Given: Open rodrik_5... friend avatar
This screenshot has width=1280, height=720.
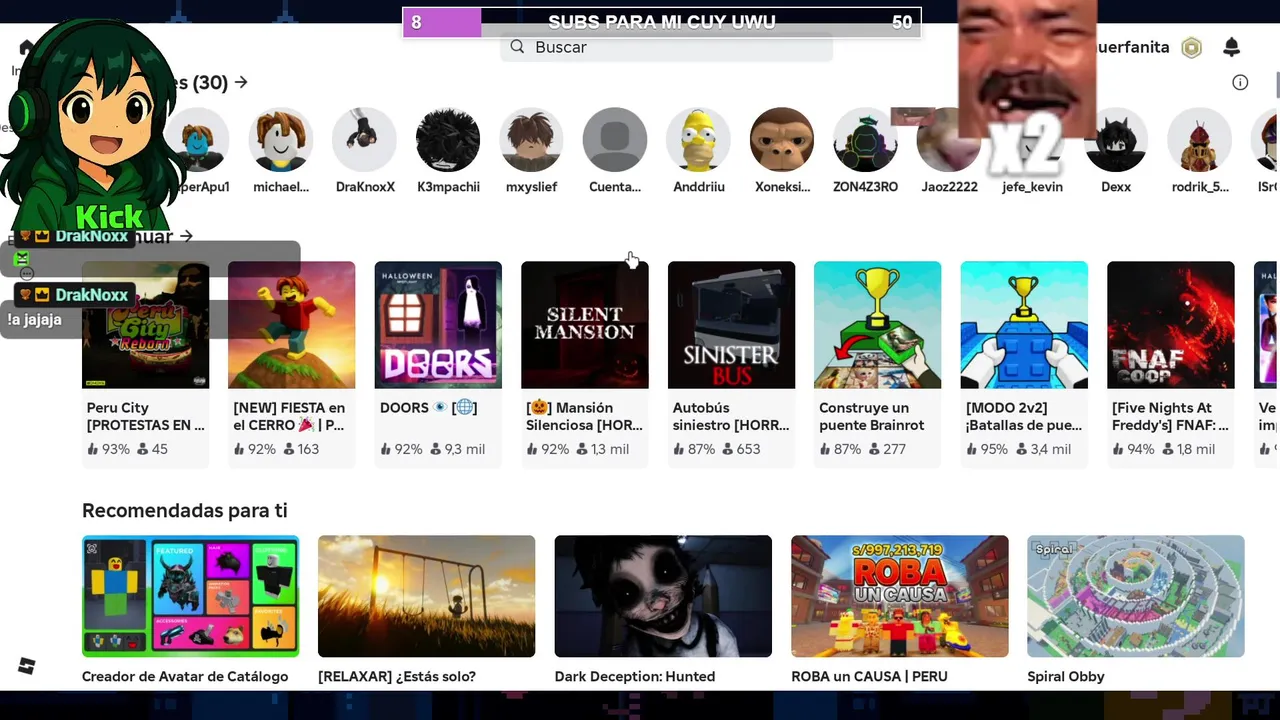Looking at the screenshot, I should [1199, 140].
